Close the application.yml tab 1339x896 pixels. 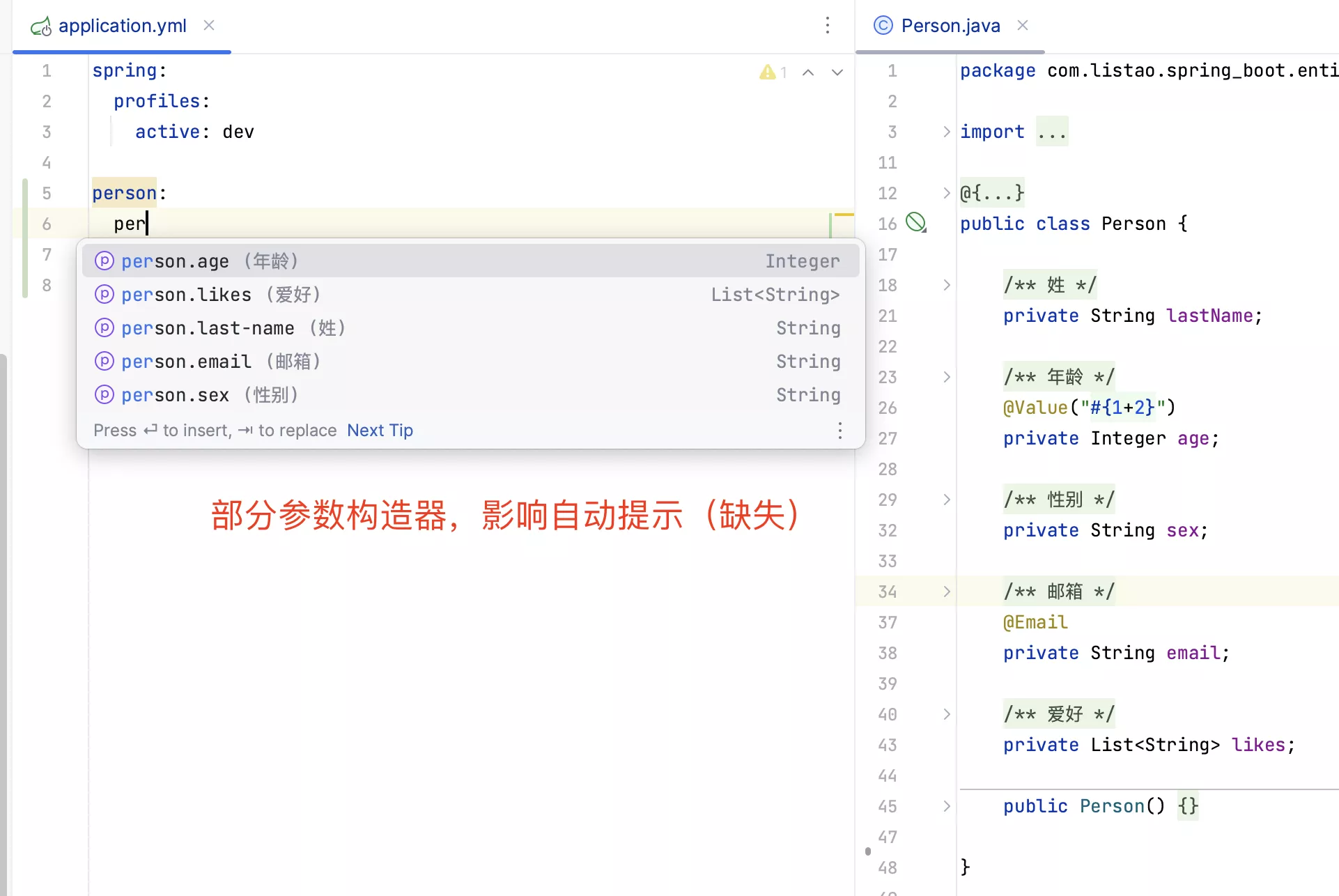click(x=209, y=26)
